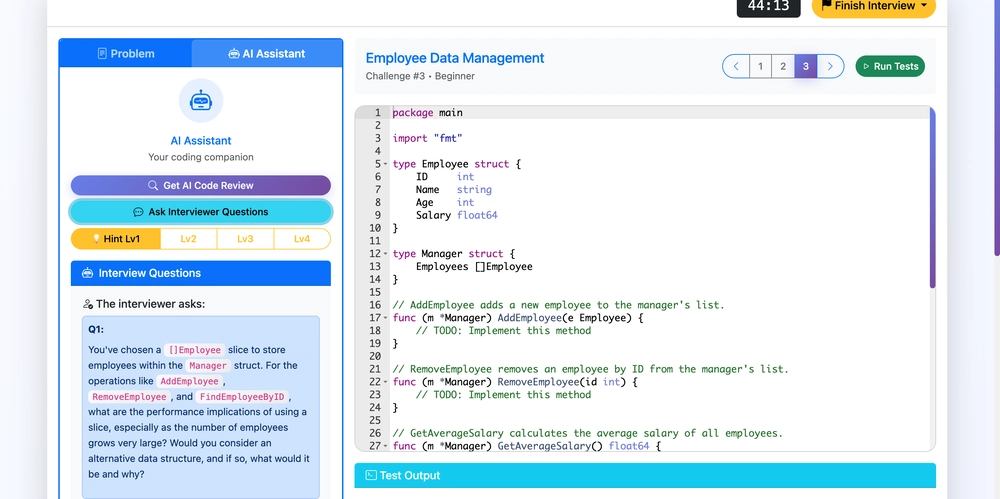
Task: Fold the RemoveEmployee function at line 22
Action: (386, 382)
